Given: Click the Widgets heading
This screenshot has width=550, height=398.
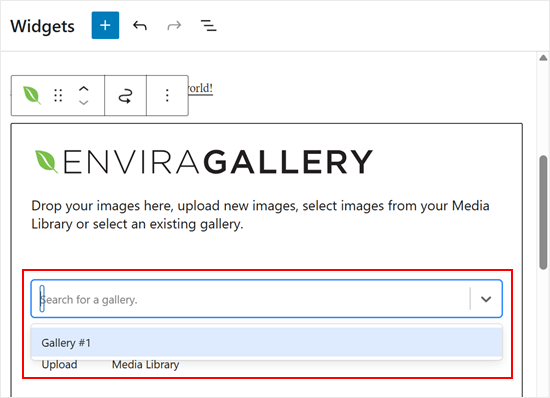Looking at the screenshot, I should tap(42, 26).
